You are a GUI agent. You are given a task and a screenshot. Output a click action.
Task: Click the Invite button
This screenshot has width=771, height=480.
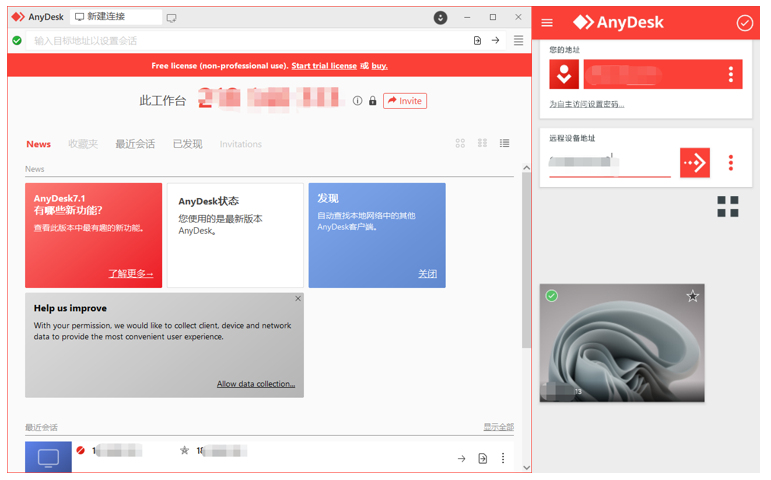[x=405, y=101]
